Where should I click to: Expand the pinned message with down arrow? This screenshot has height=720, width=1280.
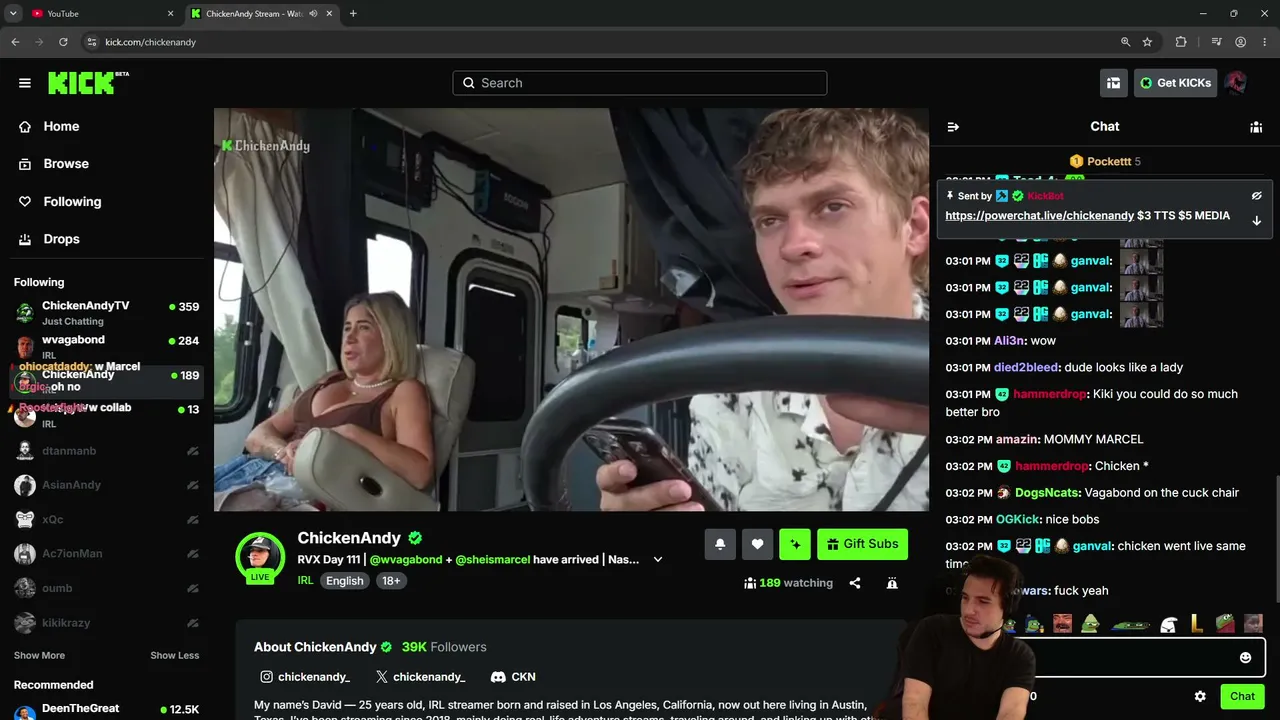1257,220
